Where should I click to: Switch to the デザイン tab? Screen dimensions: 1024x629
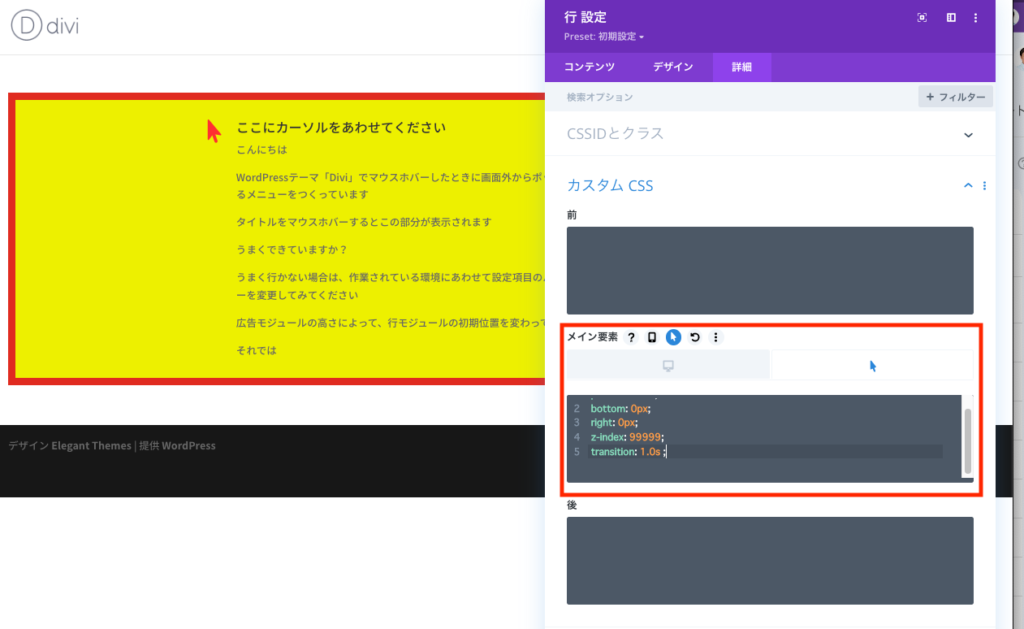(x=673, y=67)
